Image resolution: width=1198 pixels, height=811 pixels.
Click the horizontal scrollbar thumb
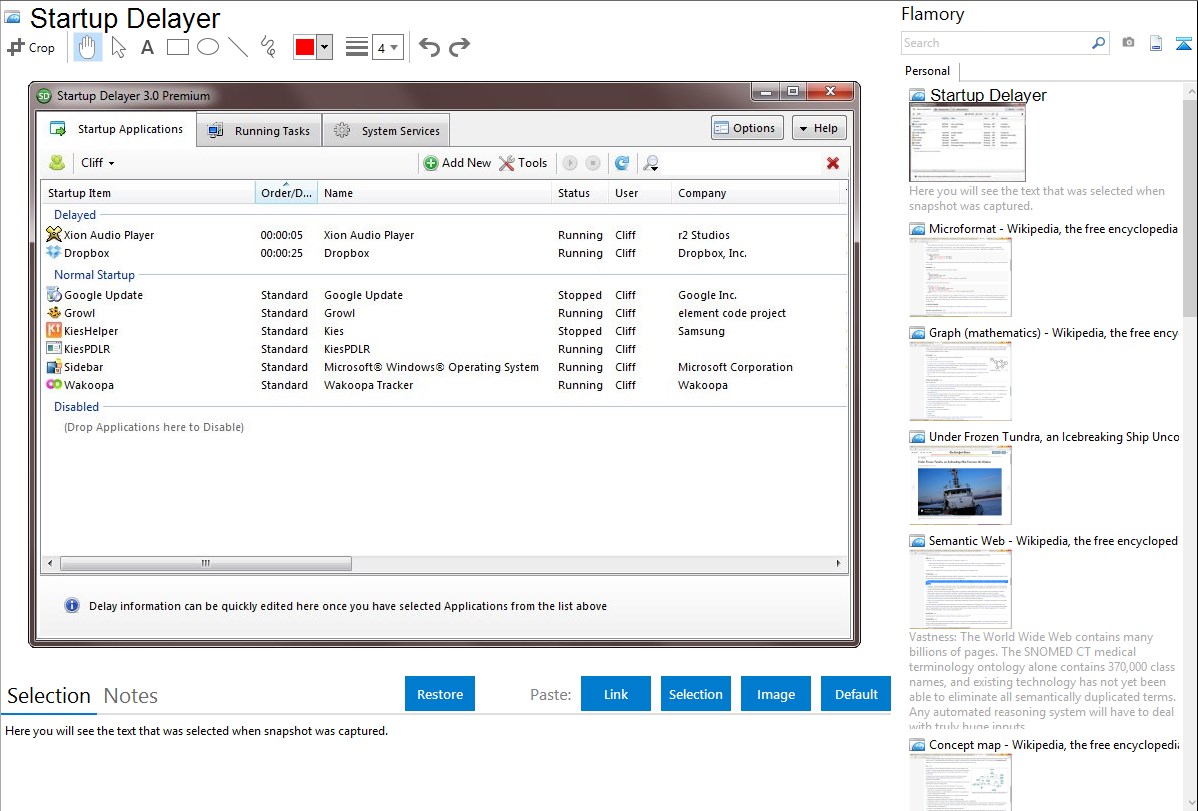pos(206,563)
